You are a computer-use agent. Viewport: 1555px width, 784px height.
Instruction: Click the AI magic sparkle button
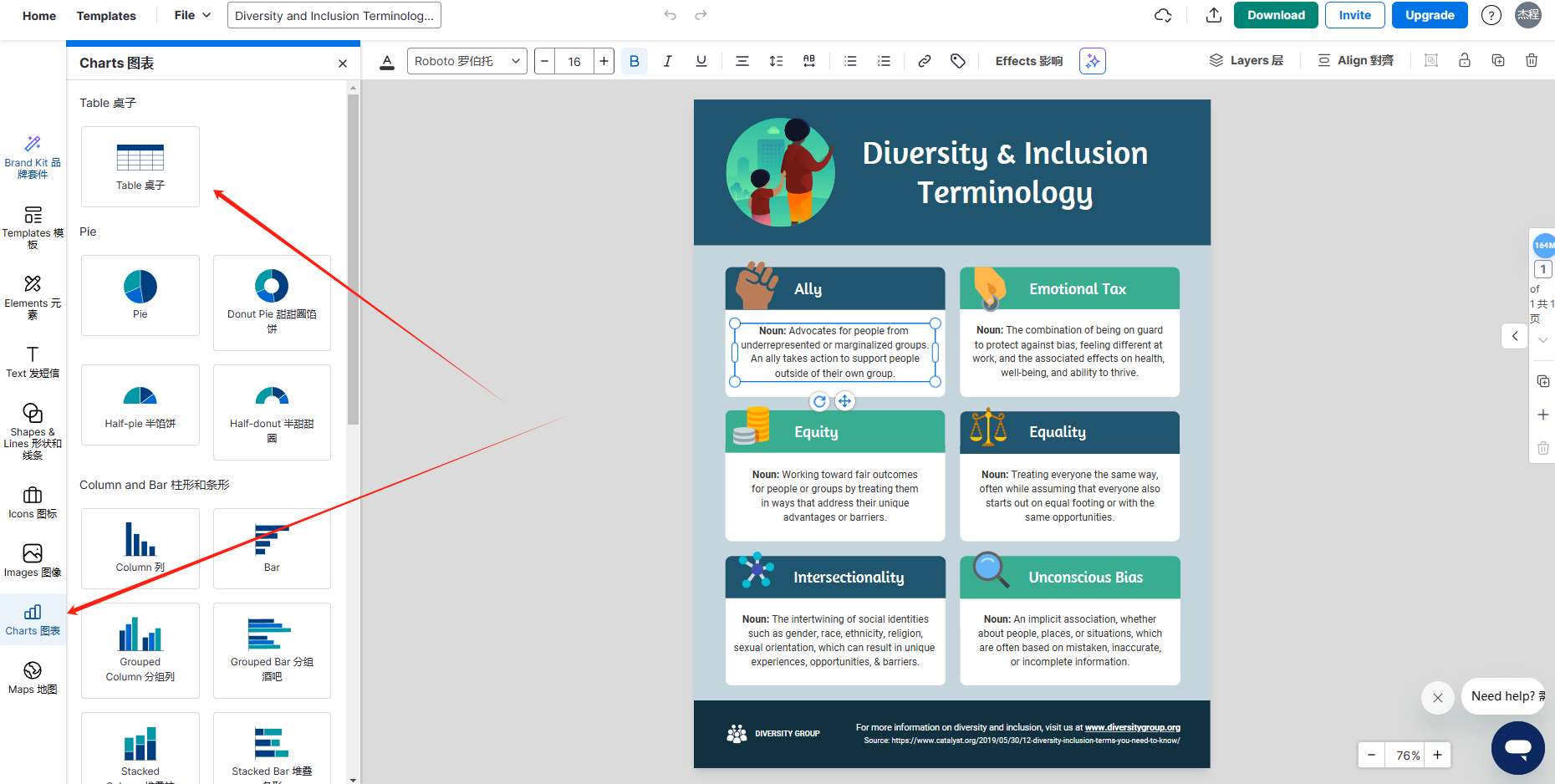pyautogui.click(x=1093, y=61)
